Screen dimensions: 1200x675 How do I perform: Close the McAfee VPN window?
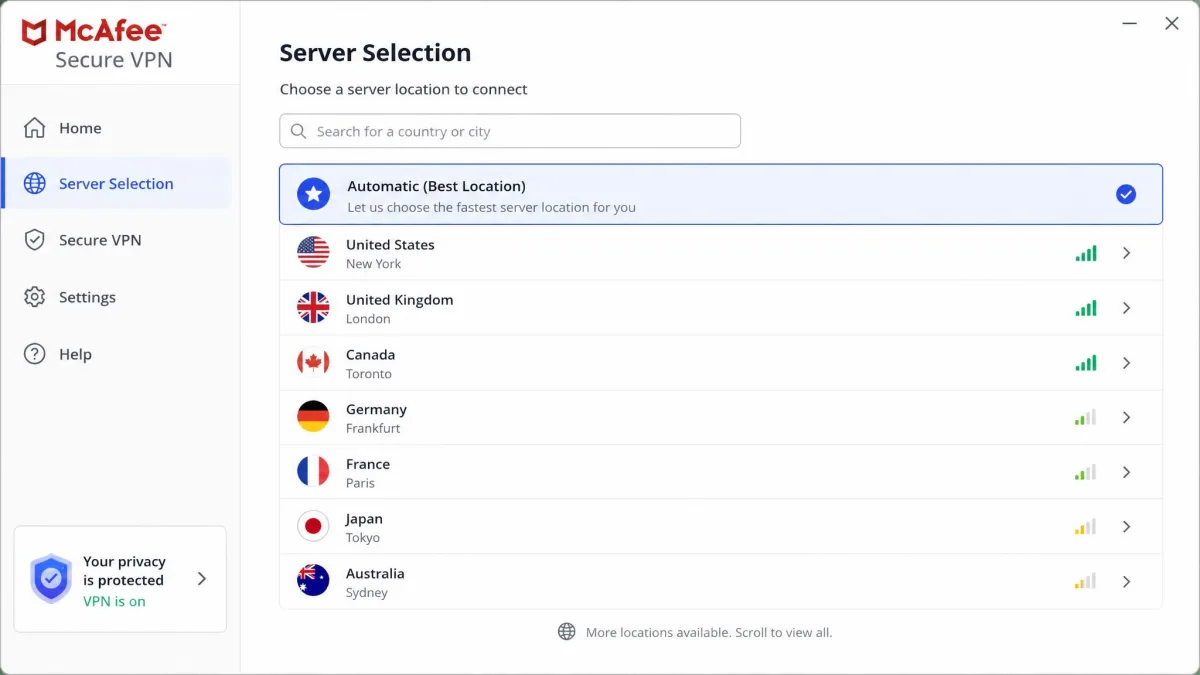pyautogui.click(x=1172, y=24)
